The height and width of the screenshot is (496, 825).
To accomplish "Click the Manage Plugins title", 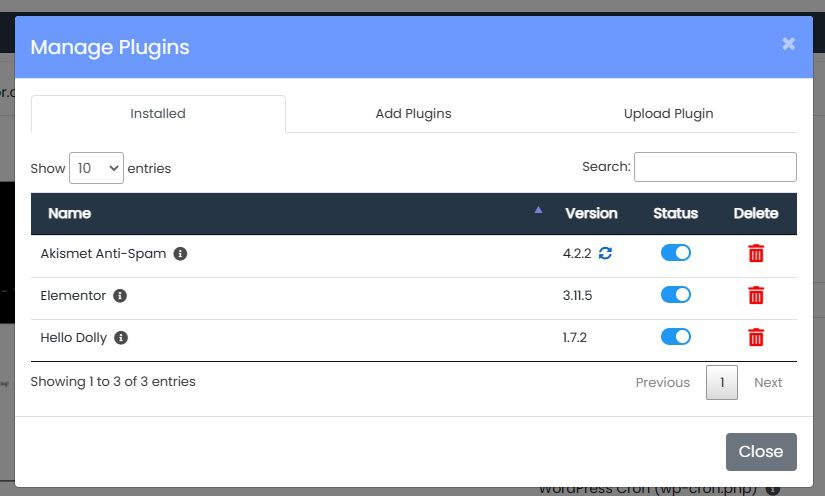I will (x=110, y=47).
